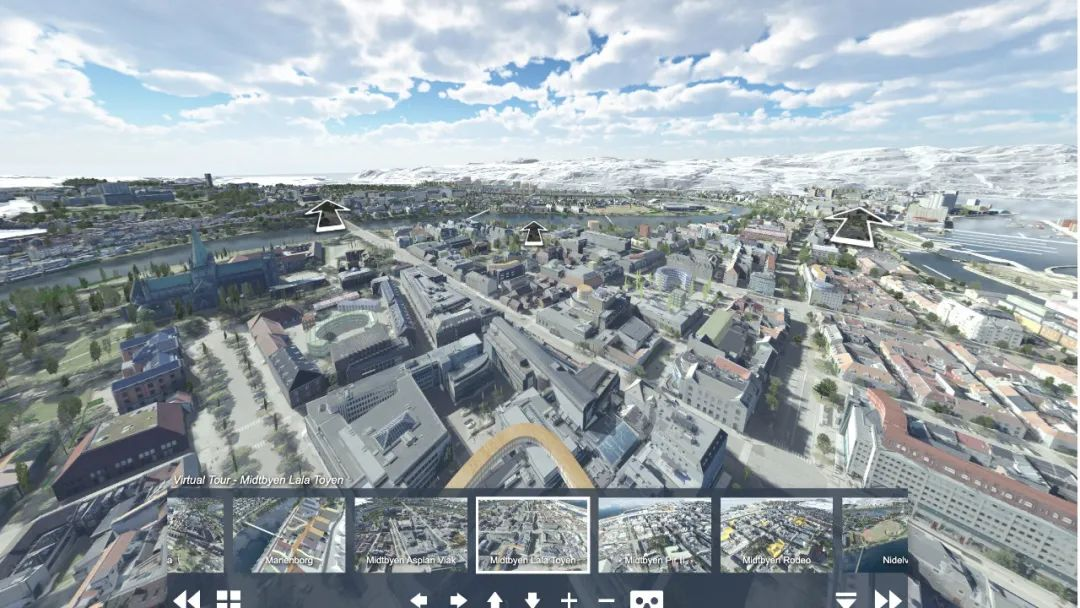Collapse the control bar with down-triangle icon

847,600
